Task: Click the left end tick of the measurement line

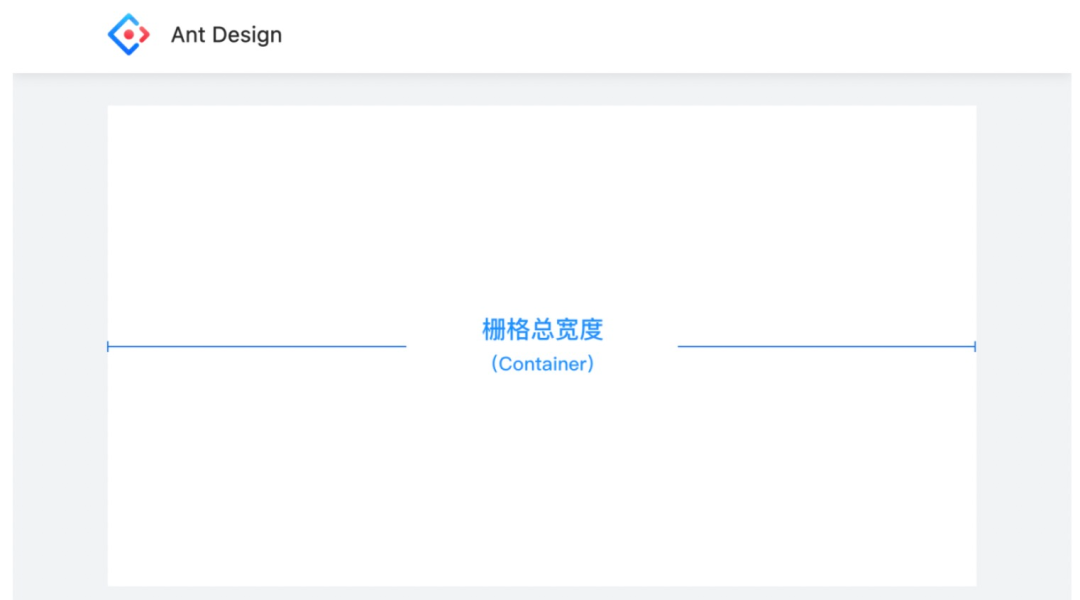Action: point(108,347)
